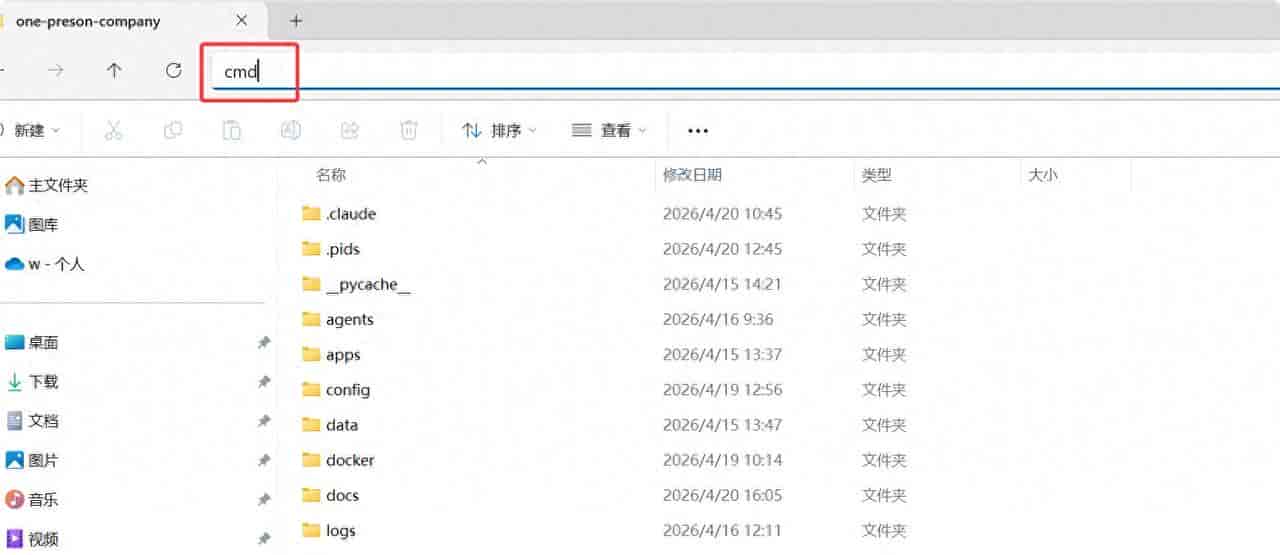Select the agents folder
Screen dimensions: 1280x555
[x=350, y=319]
